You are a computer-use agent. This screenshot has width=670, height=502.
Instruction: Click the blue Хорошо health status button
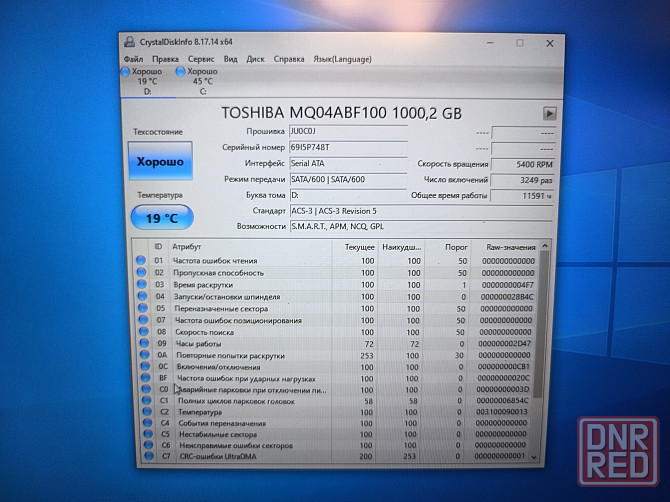click(160, 161)
